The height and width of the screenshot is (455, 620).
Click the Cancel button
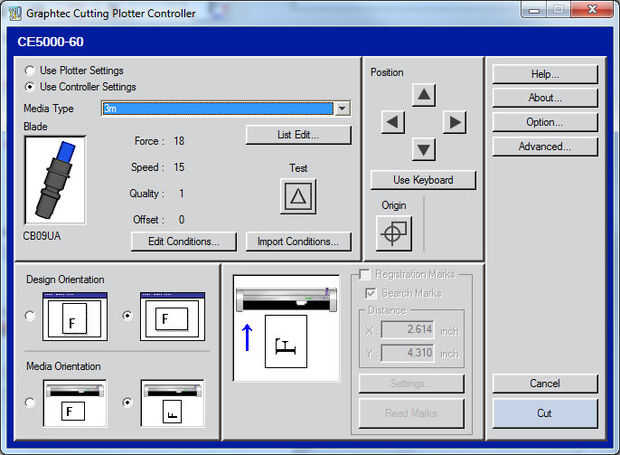tap(545, 383)
